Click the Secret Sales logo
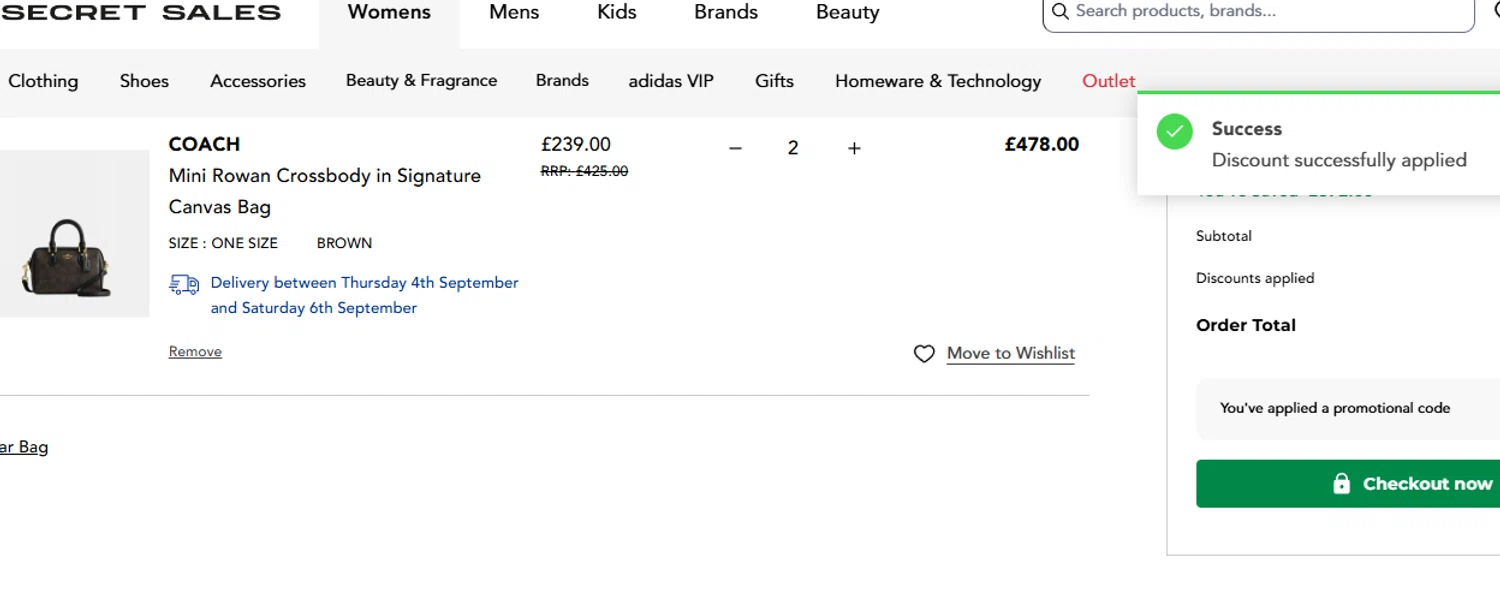1500x613 pixels. [x=141, y=13]
